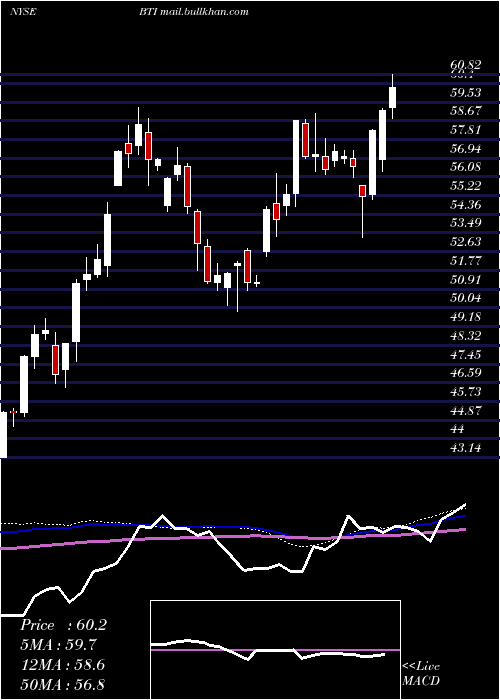Click the 50.04 price axis label
Viewport: 500px width, 700px height.
coord(466,298)
